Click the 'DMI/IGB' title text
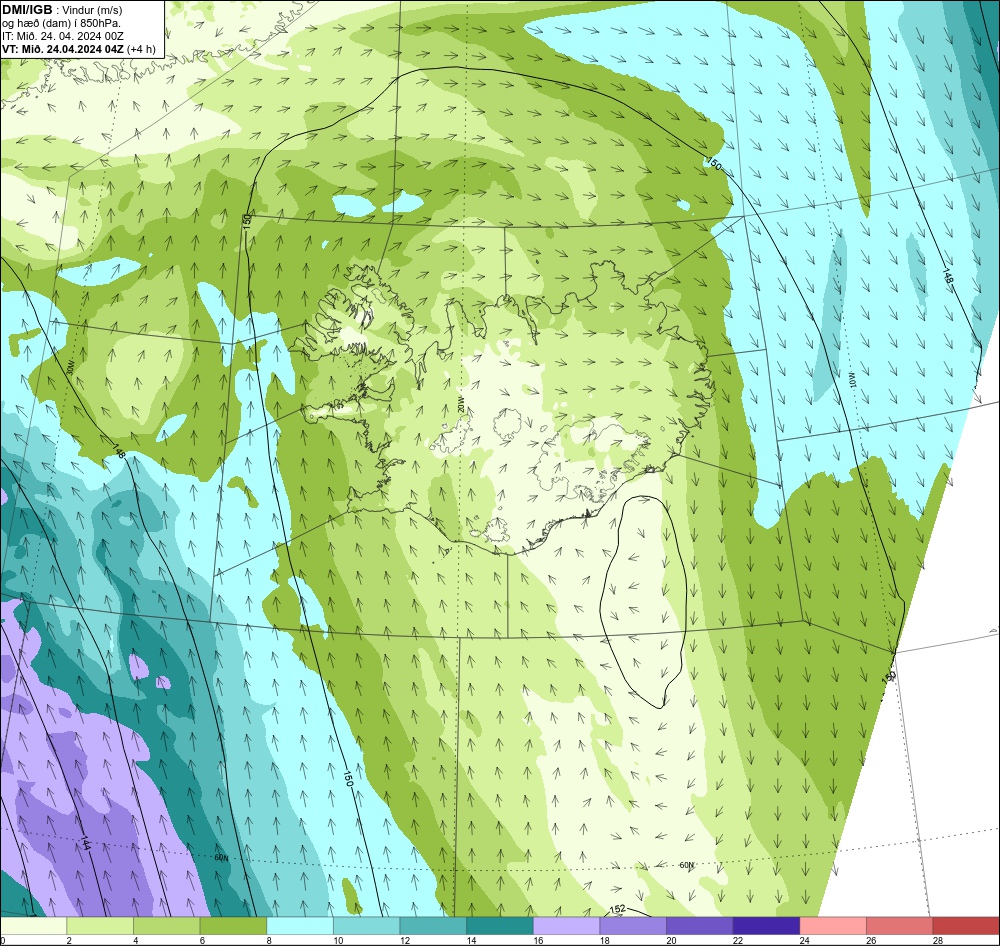This screenshot has width=1000, height=946. pos(27,10)
